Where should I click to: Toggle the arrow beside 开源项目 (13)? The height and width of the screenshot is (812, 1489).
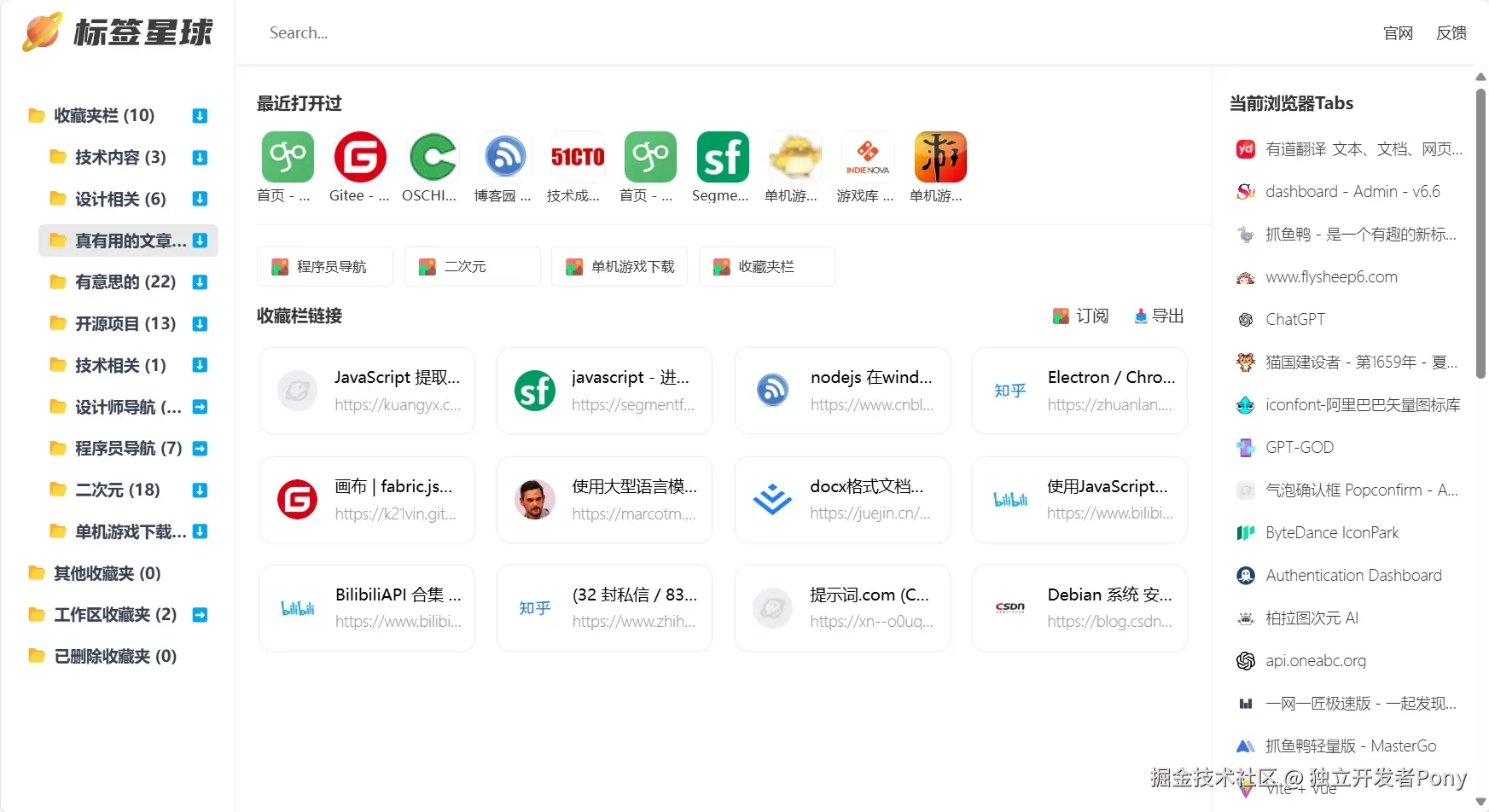[200, 324]
